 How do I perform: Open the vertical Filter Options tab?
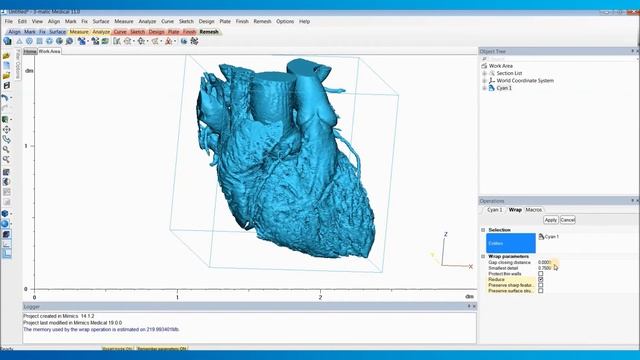18,64
